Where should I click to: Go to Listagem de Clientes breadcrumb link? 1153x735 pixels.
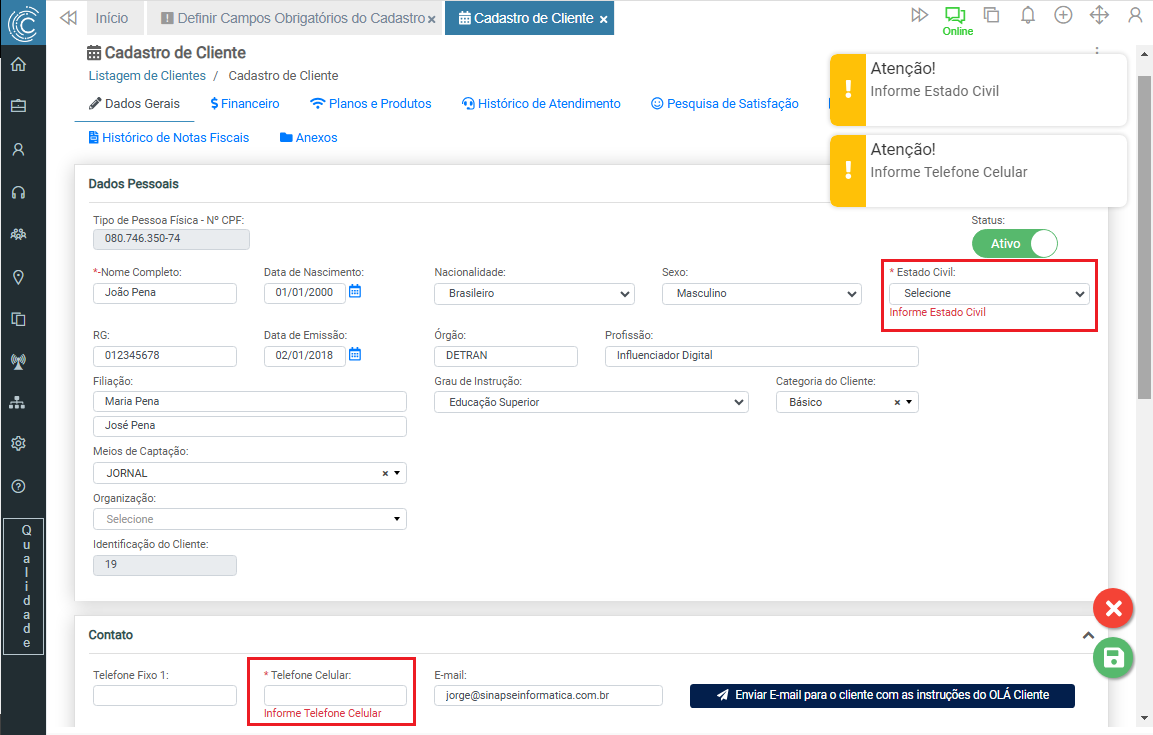[147, 76]
